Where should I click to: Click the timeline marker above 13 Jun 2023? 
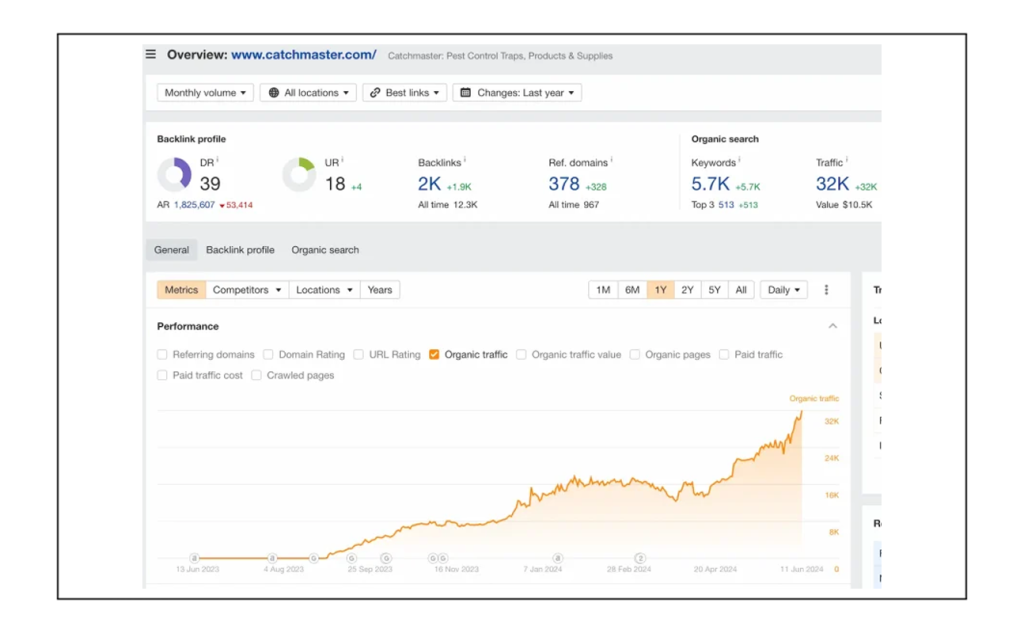(194, 558)
